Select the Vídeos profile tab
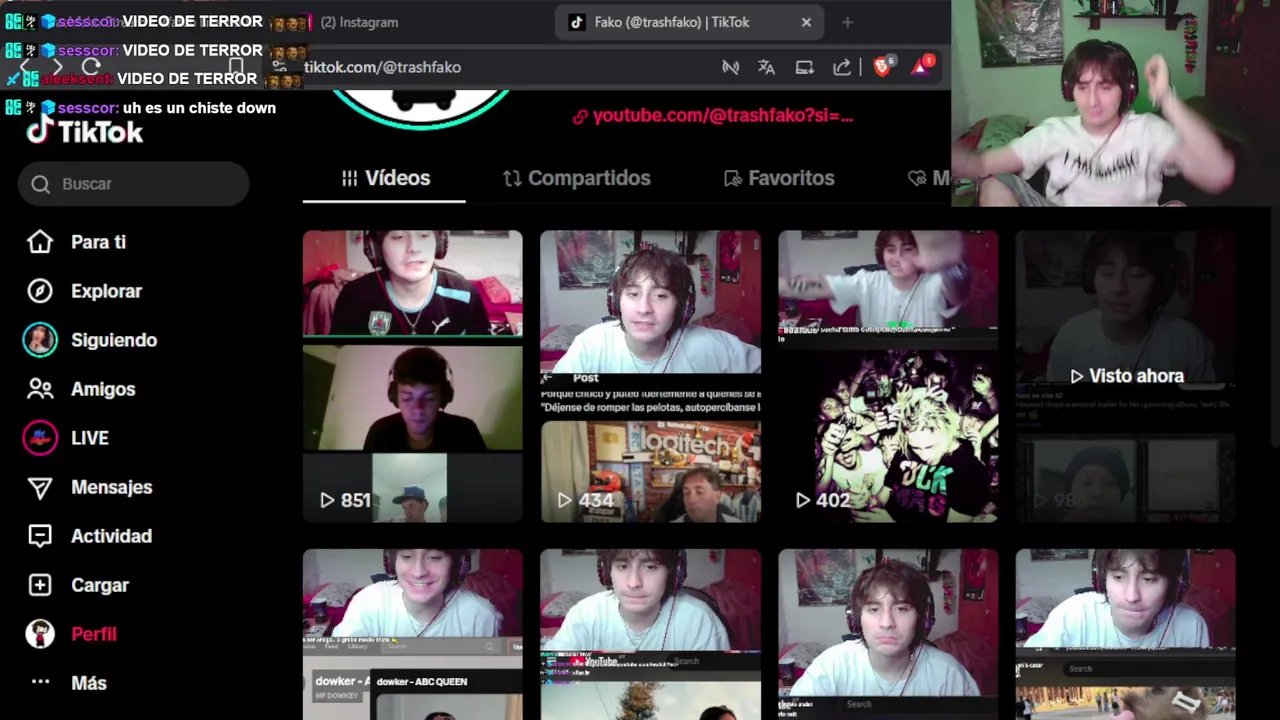The image size is (1280, 720). point(385,178)
